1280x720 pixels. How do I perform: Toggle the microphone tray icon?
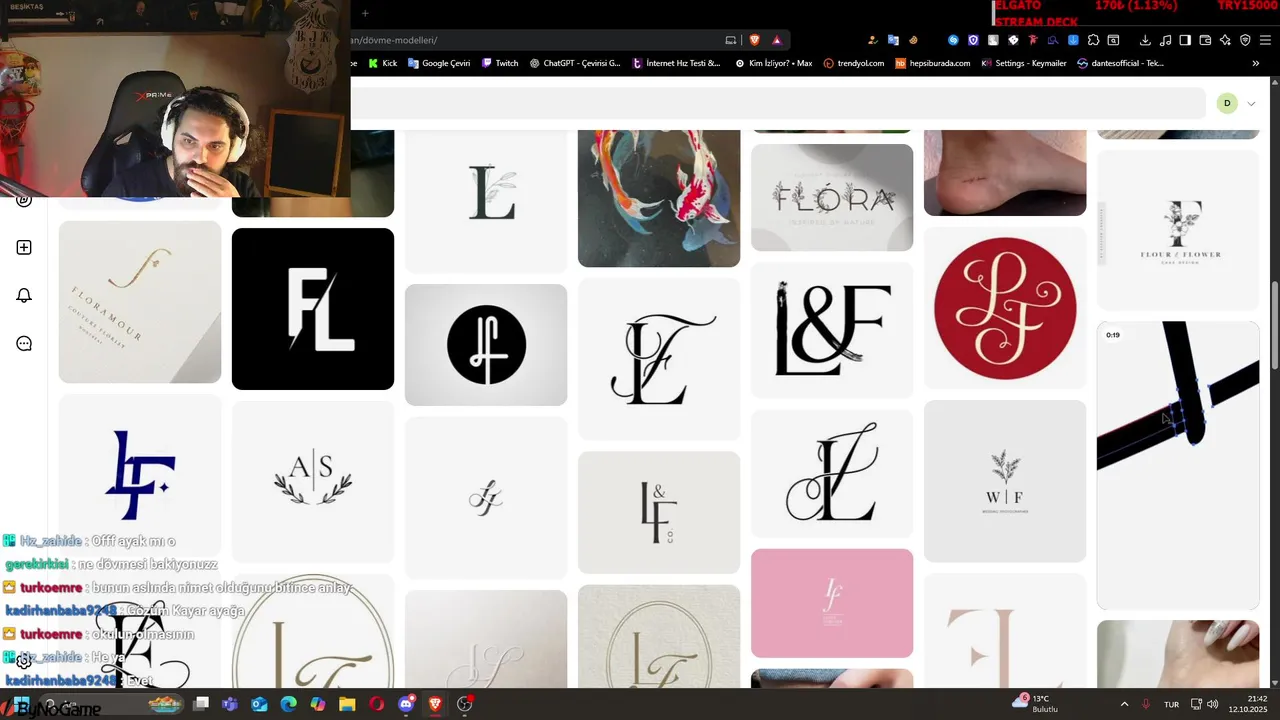tap(1146, 704)
